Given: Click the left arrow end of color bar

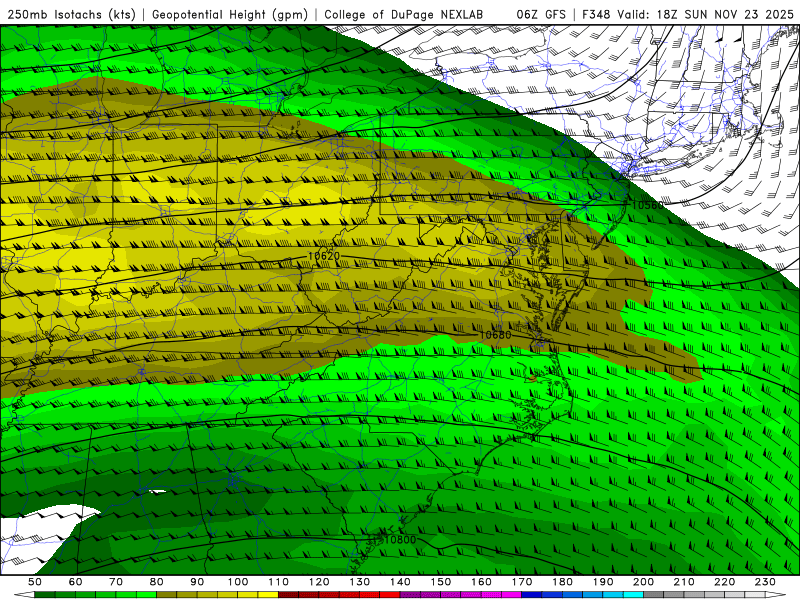Looking at the screenshot, I should (x=24, y=595).
